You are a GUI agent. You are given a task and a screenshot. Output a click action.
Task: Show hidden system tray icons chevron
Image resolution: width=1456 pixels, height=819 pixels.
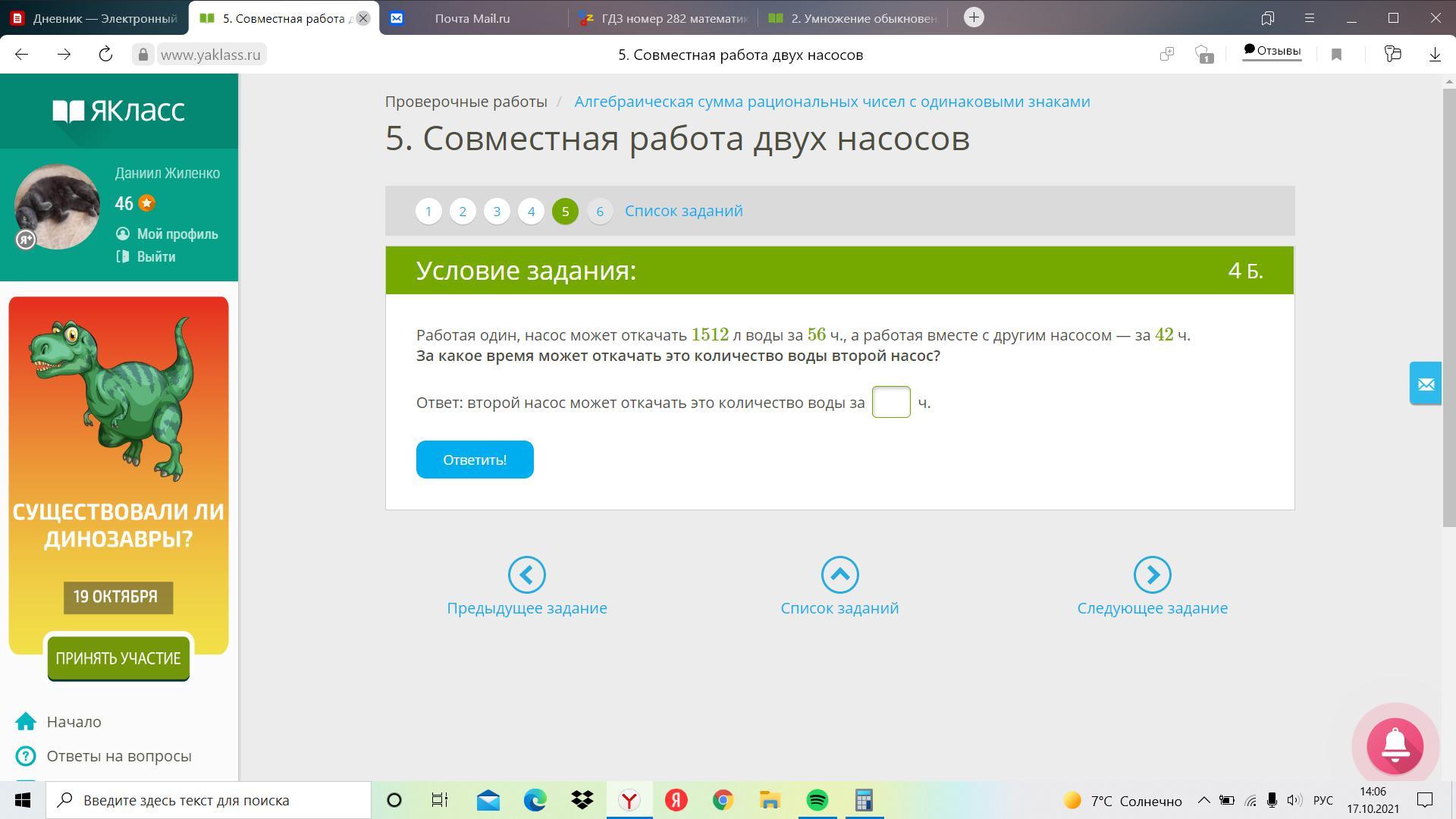(1203, 800)
